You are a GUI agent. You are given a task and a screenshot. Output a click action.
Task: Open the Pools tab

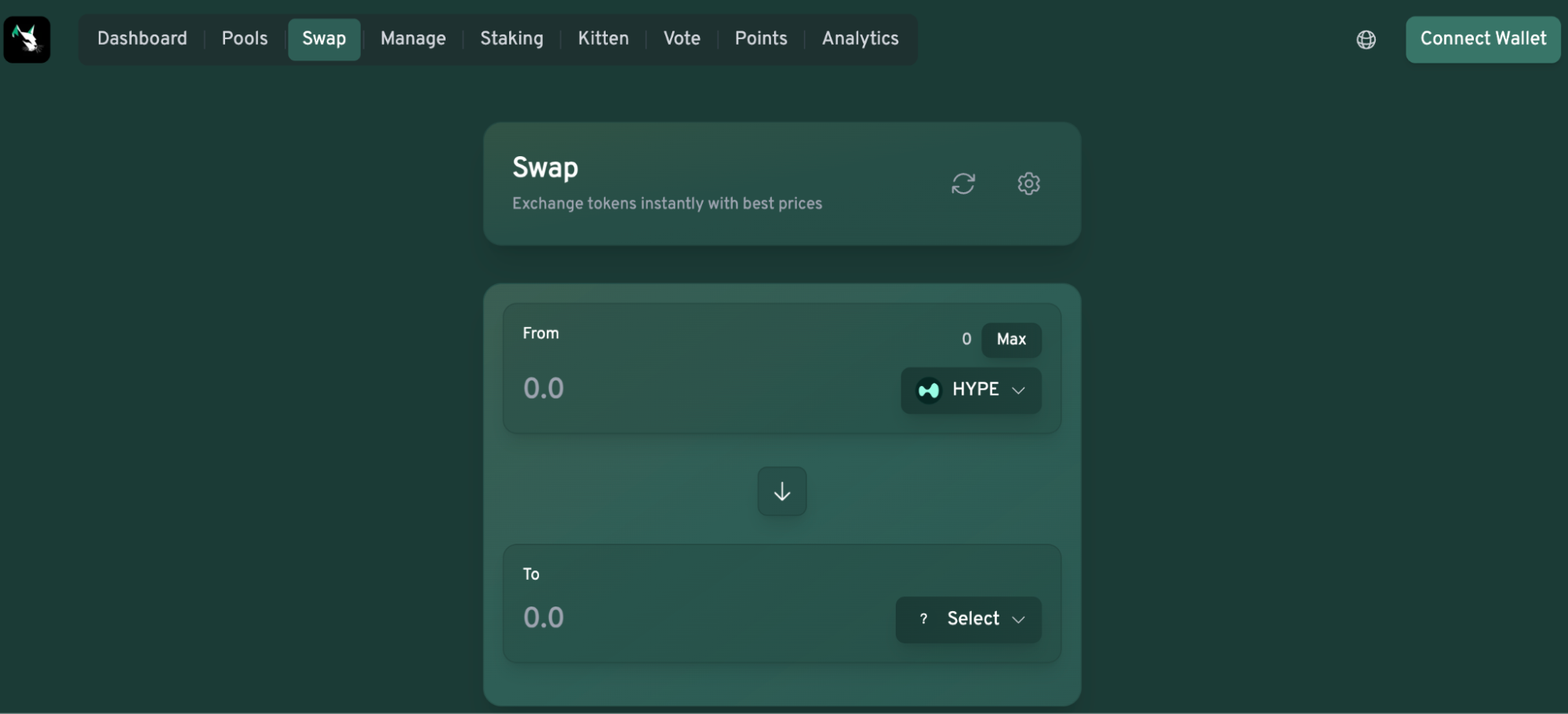(x=245, y=38)
